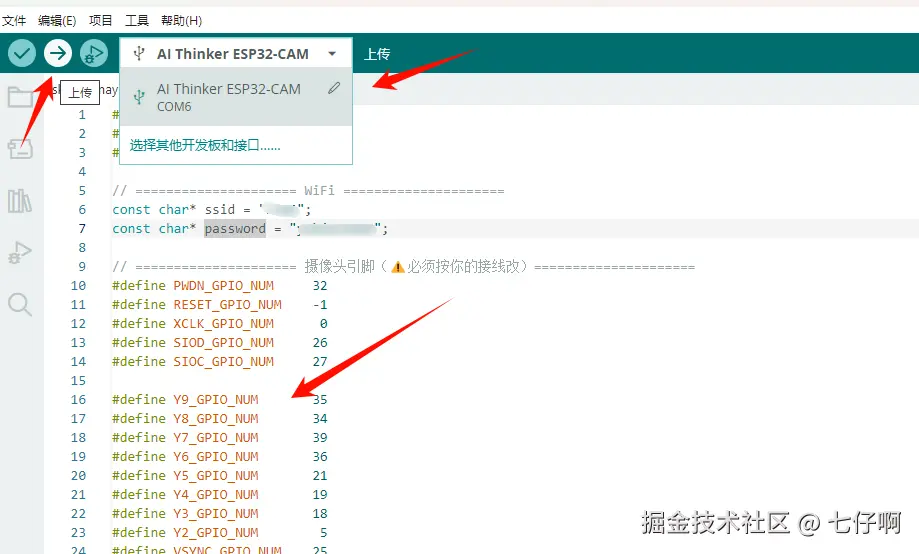Image resolution: width=919 pixels, height=554 pixels.
Task: Click RESET_GPIO_NUM definition text
Action: click(x=227, y=304)
